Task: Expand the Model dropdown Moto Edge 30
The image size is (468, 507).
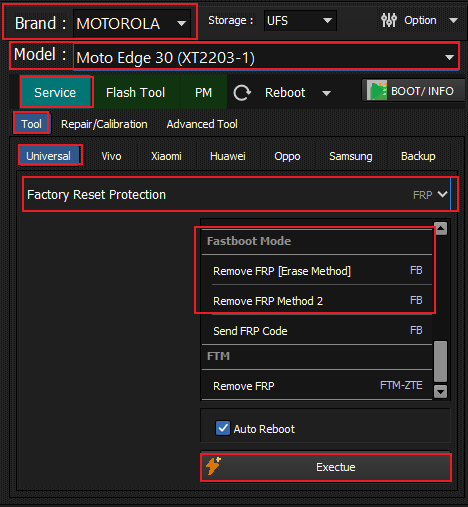Action: pos(266,57)
